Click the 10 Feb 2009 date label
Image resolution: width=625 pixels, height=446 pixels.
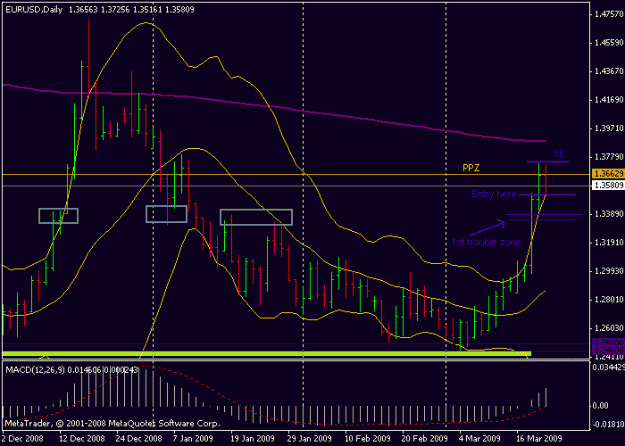[368, 438]
